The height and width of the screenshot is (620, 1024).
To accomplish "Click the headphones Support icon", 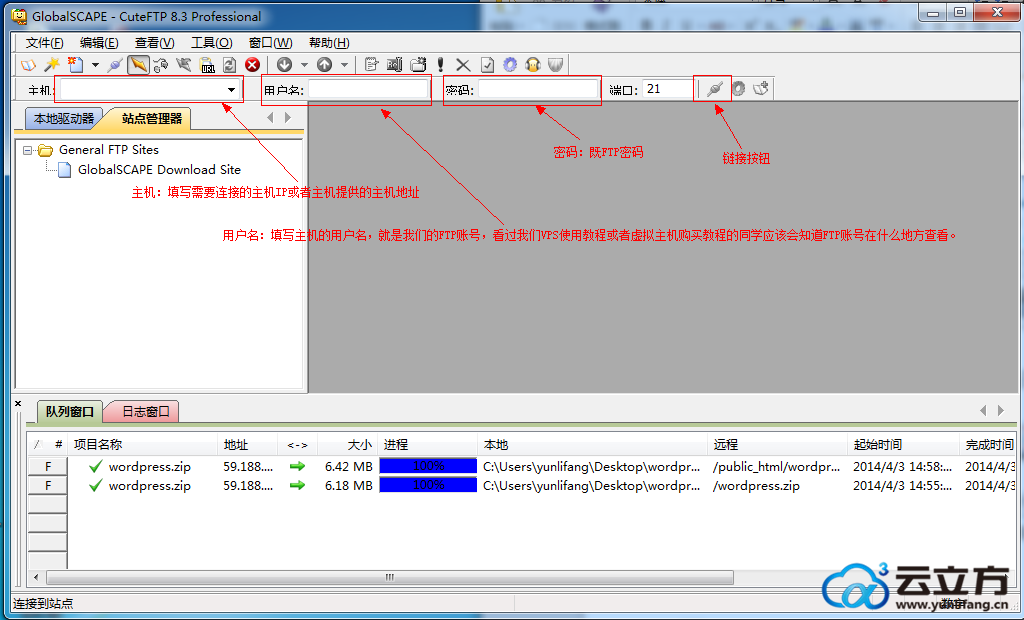I will 533,65.
